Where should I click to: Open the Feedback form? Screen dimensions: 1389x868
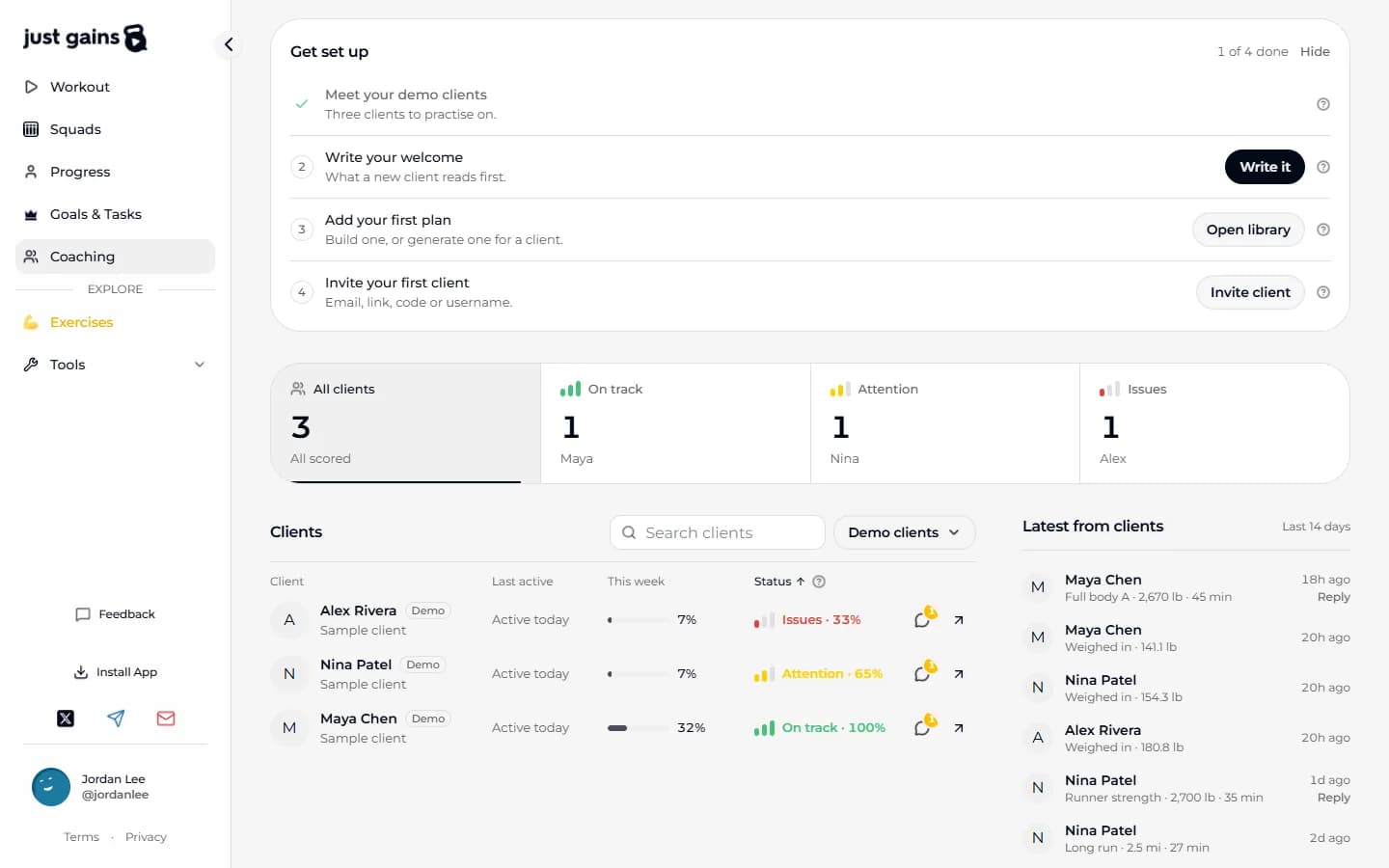click(x=115, y=614)
